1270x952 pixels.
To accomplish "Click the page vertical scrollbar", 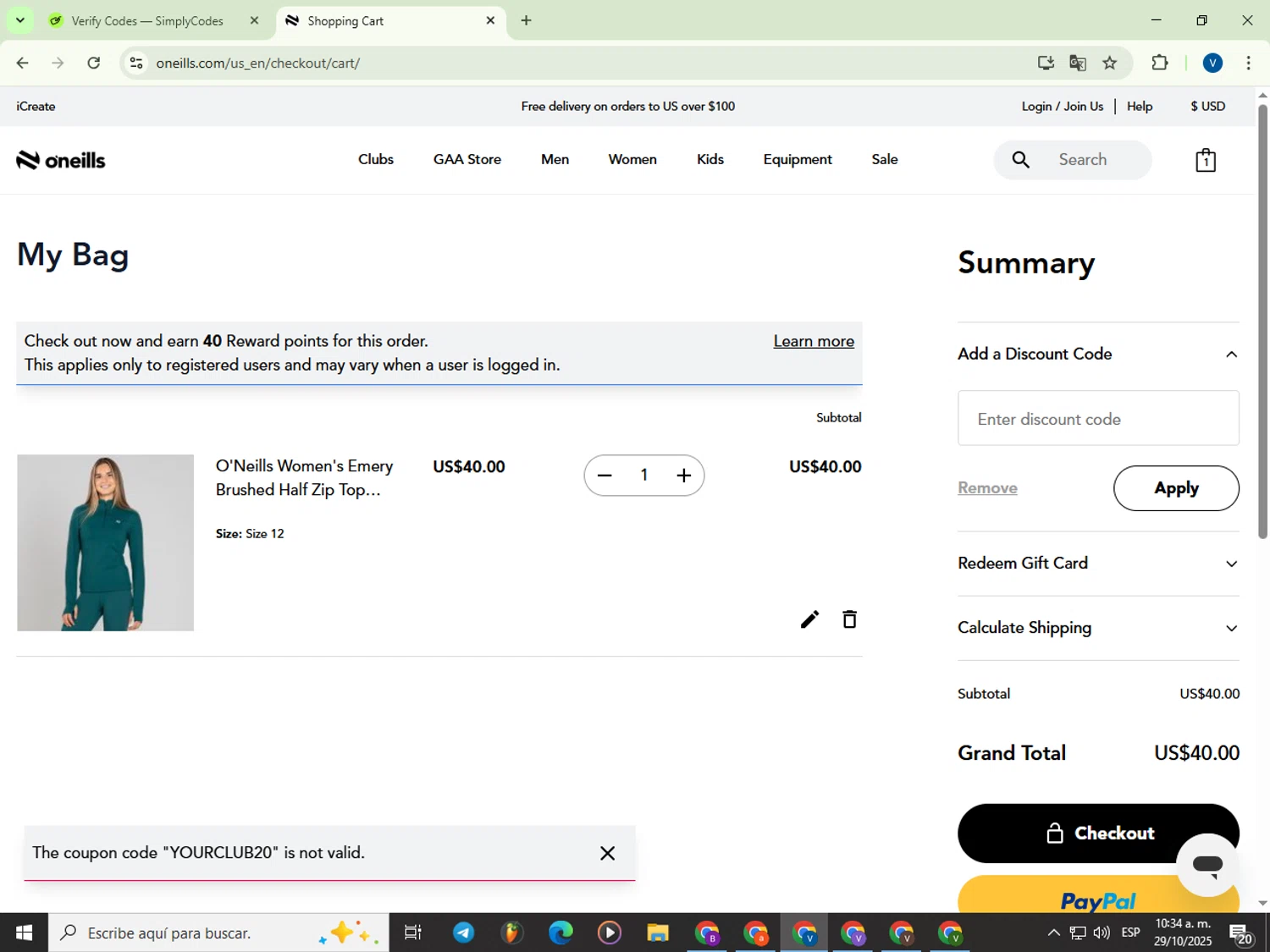I will [x=1262, y=322].
